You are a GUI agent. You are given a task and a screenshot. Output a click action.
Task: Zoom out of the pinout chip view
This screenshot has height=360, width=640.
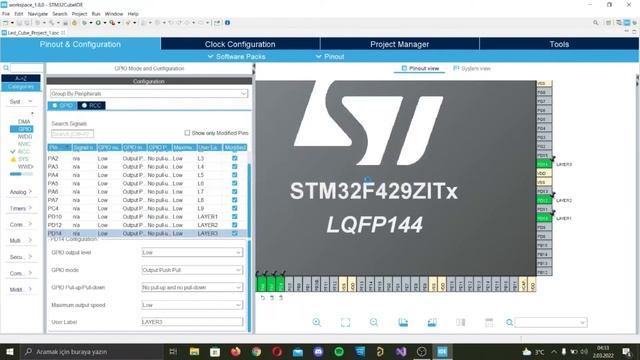coord(373,322)
